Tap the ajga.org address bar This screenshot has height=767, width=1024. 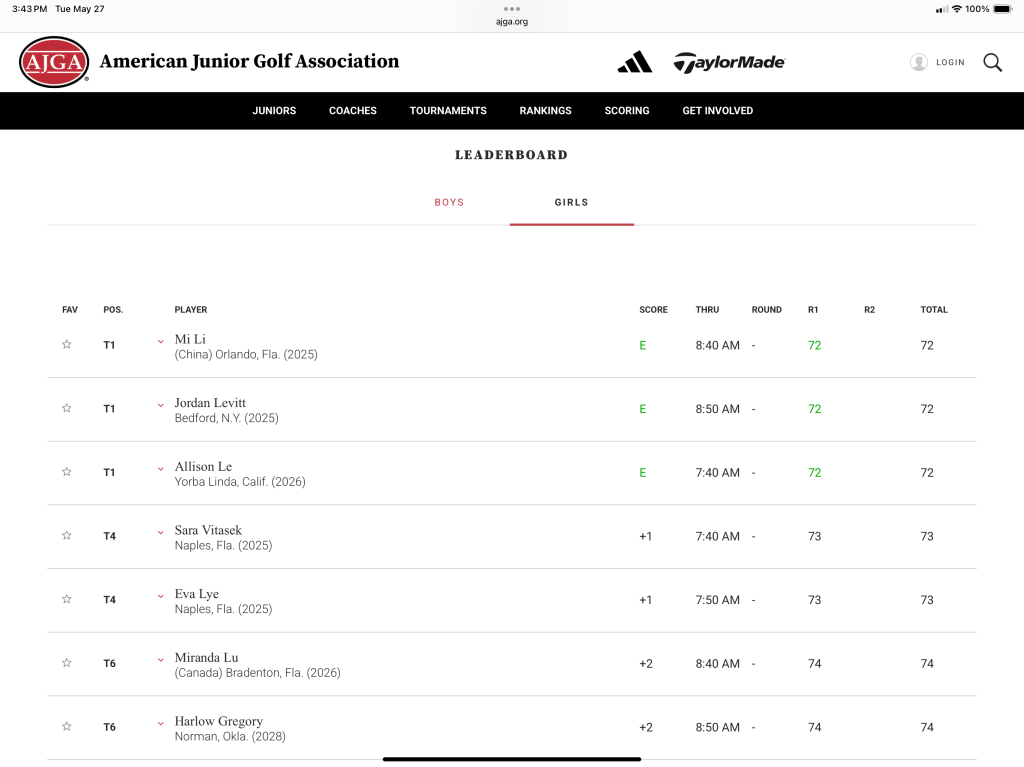(512, 21)
